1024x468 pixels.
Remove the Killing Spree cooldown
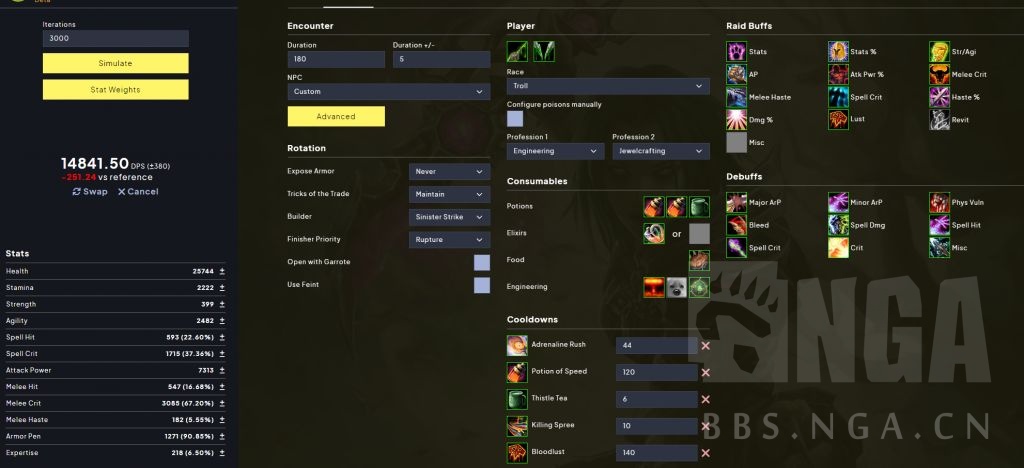point(705,426)
